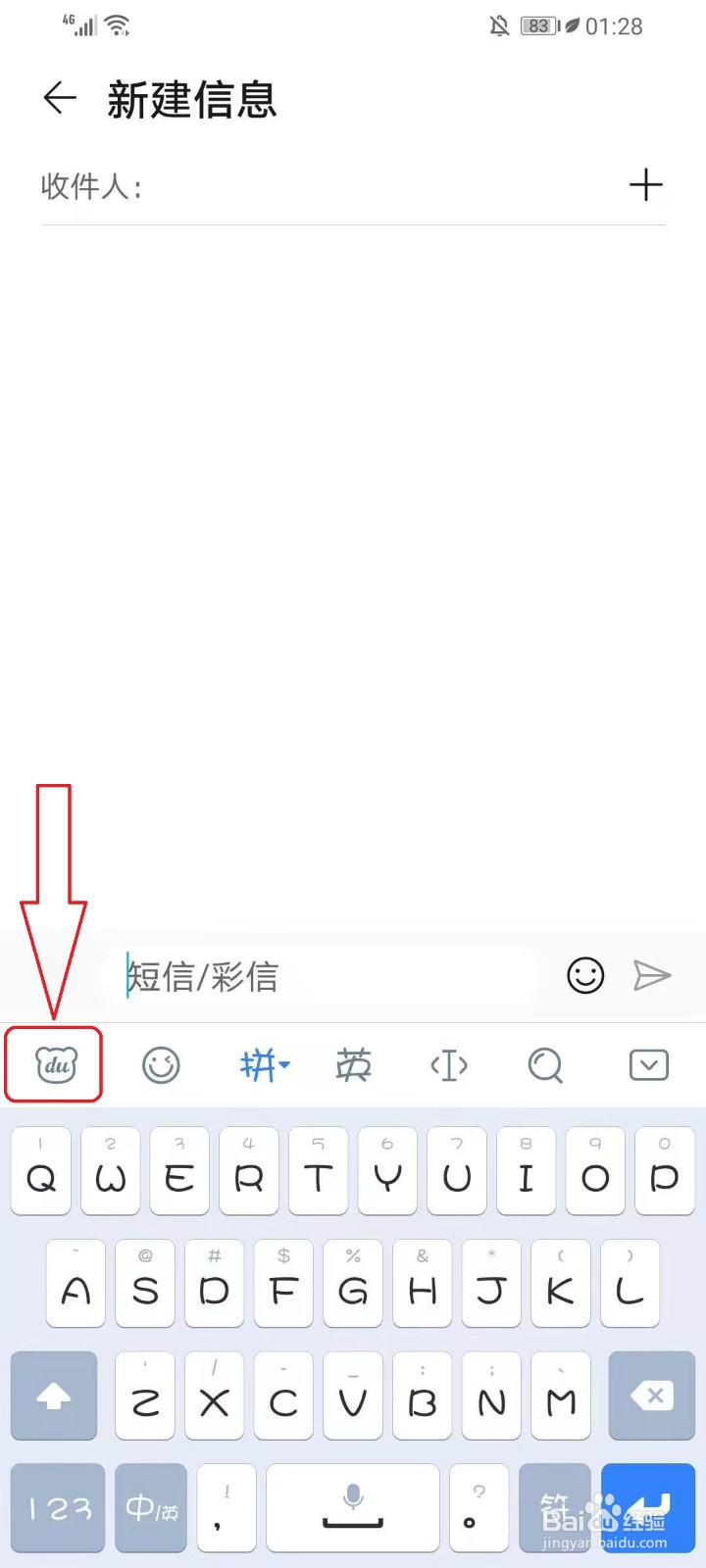The width and height of the screenshot is (706, 1568).
Task: Go back using the left arrow
Action: (60, 98)
